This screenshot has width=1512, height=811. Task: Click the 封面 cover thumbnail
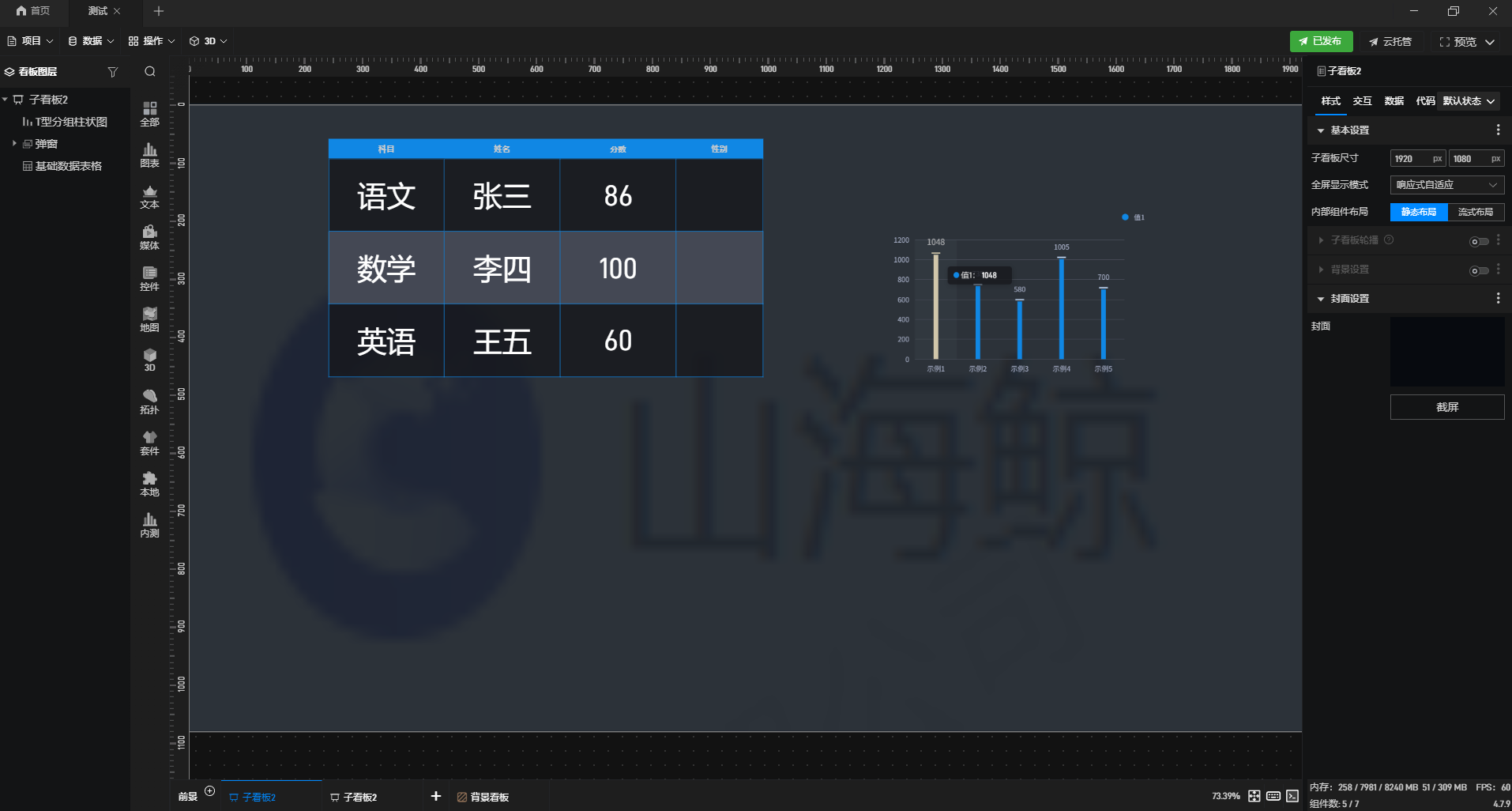[1447, 352]
